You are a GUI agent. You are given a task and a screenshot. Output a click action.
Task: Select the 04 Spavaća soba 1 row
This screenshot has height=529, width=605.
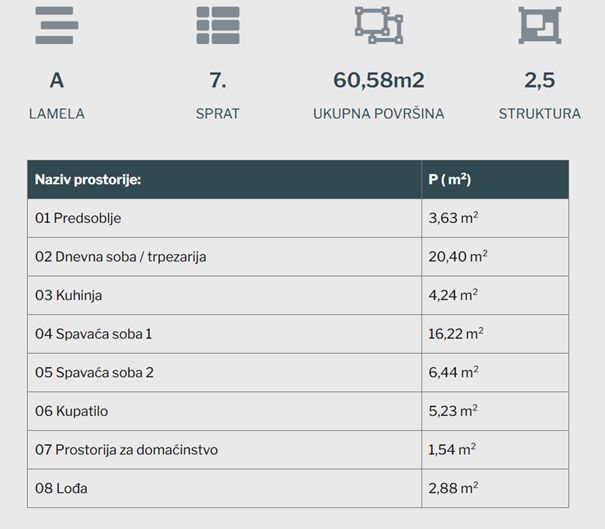click(298, 334)
